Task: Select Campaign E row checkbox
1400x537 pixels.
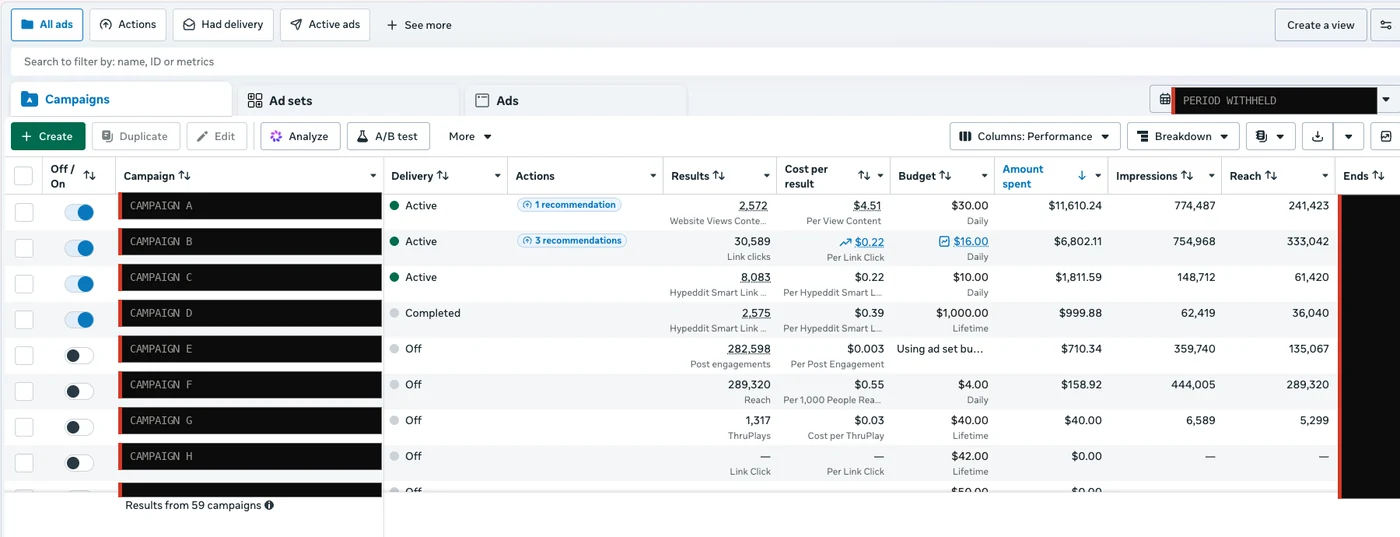Action: pos(24,355)
